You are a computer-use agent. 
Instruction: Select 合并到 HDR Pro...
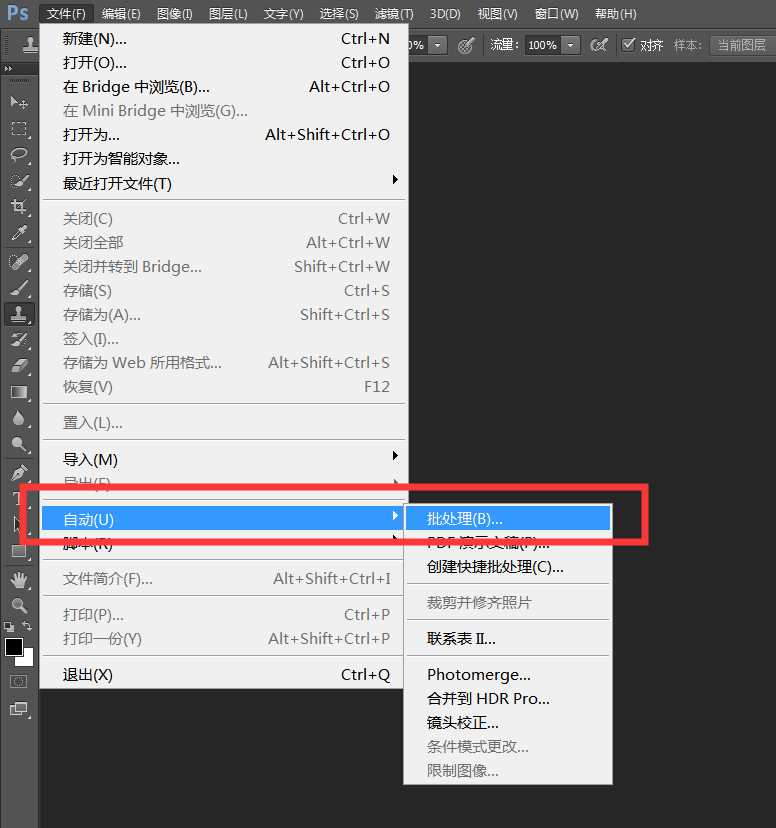tap(508, 699)
